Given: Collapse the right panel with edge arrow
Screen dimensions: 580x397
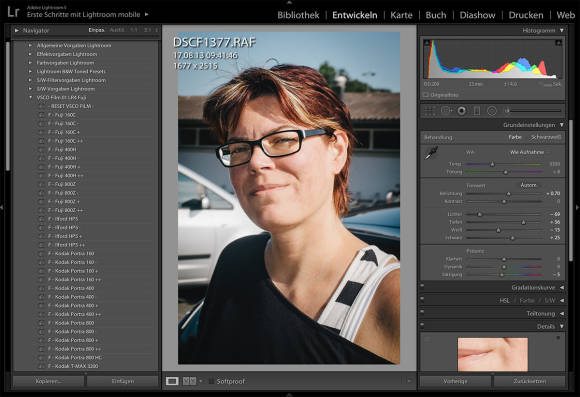Looking at the screenshot, I should (577, 208).
